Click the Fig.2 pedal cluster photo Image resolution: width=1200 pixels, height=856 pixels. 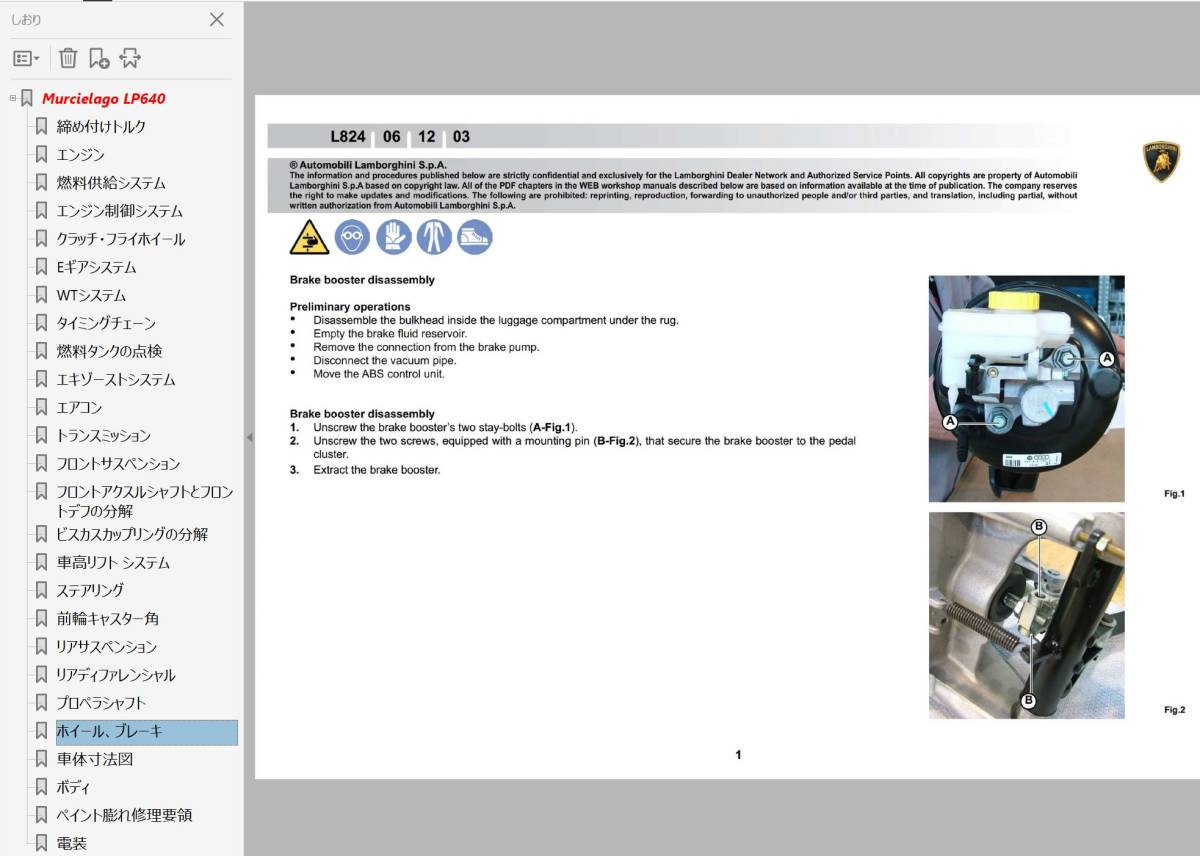tap(1026, 615)
